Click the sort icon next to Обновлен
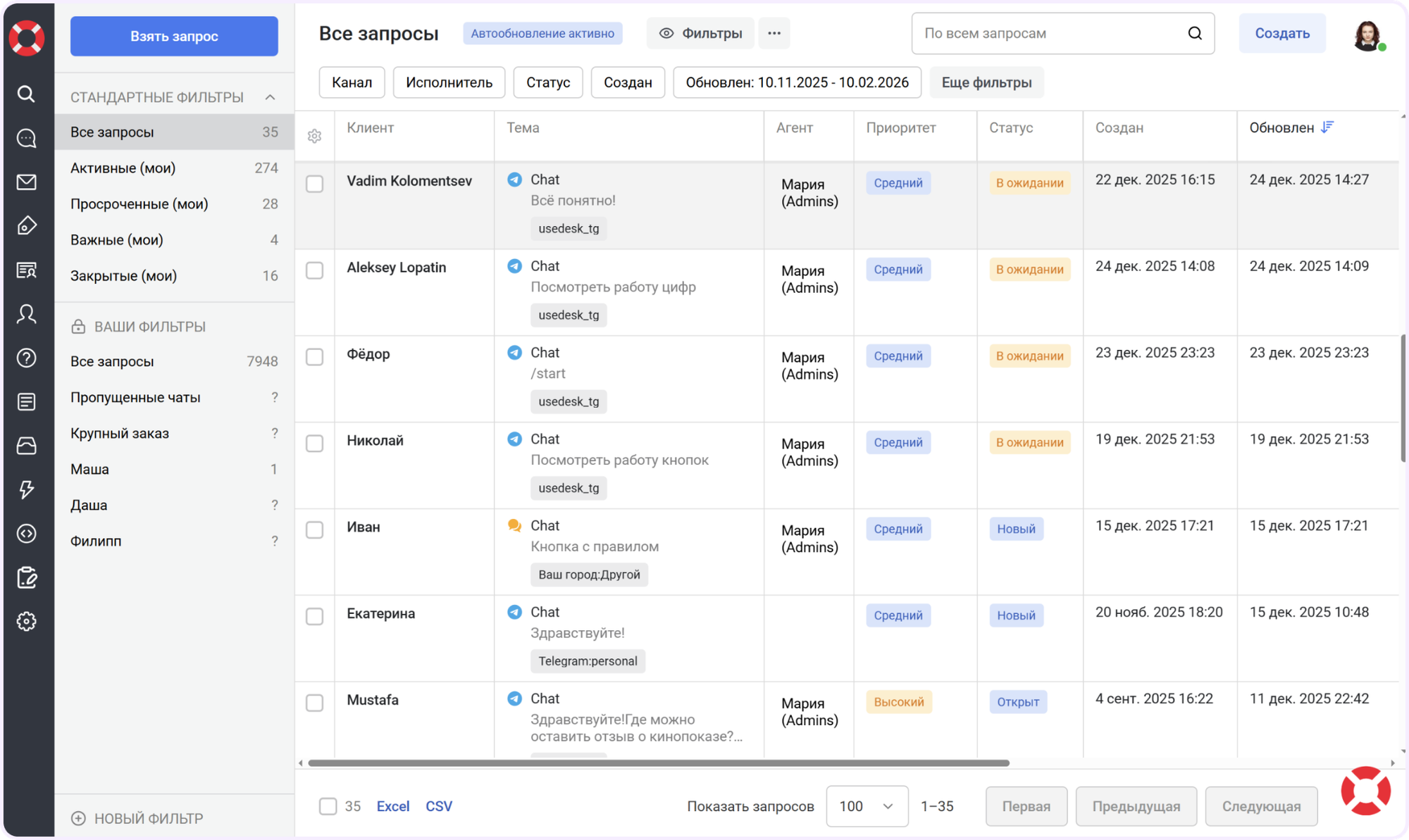Image resolution: width=1409 pixels, height=840 pixels. click(1327, 127)
